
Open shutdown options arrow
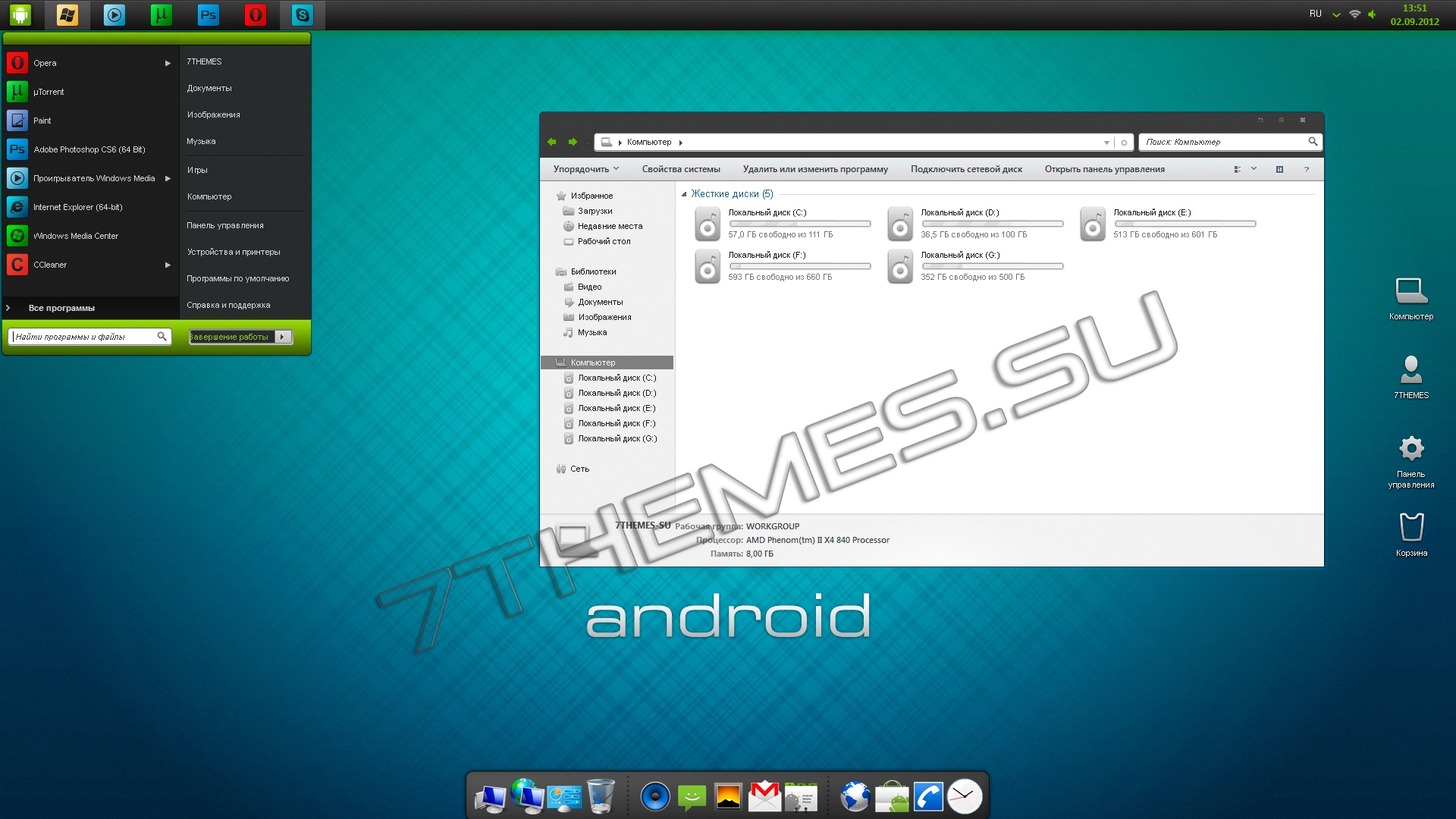tap(283, 337)
